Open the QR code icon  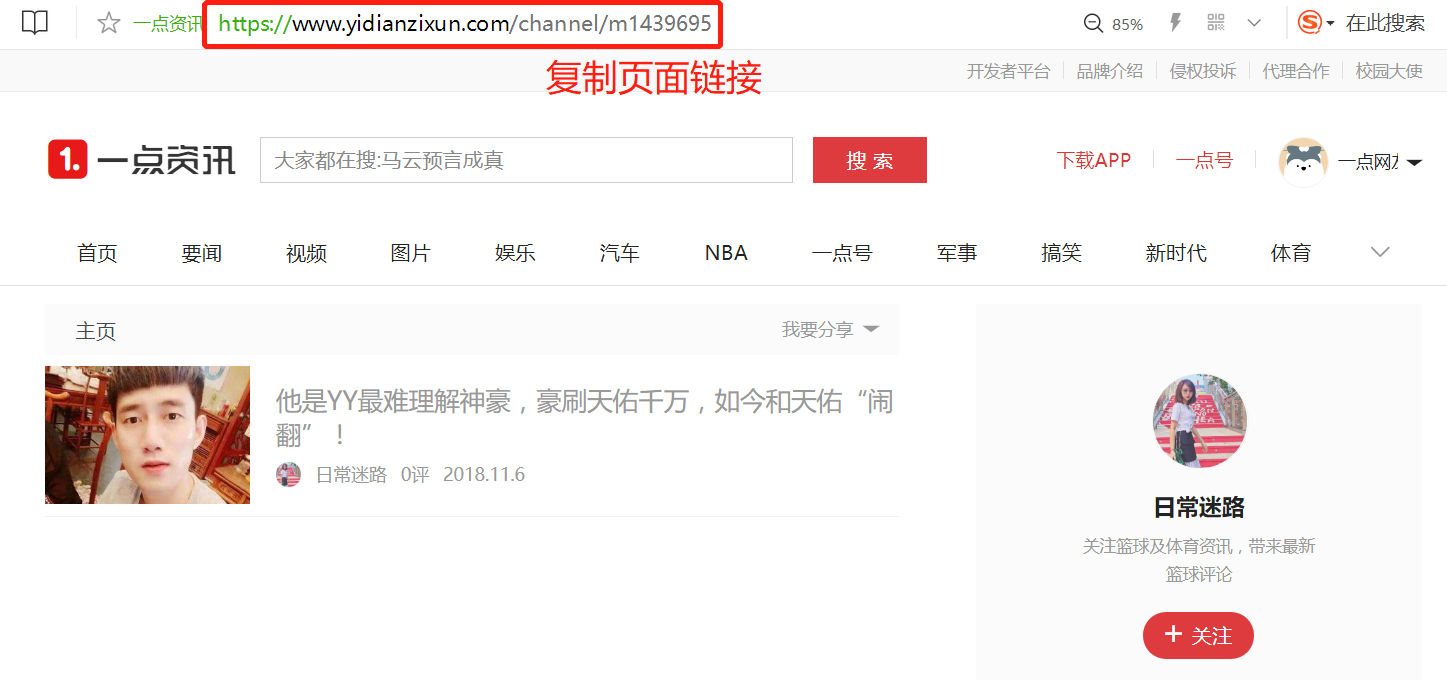(1216, 23)
